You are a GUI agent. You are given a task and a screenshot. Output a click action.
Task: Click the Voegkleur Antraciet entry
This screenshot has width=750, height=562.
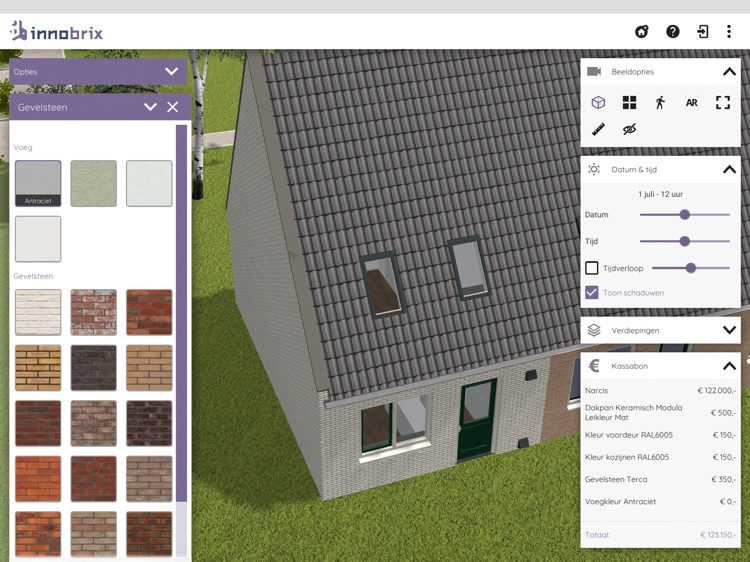660,502
